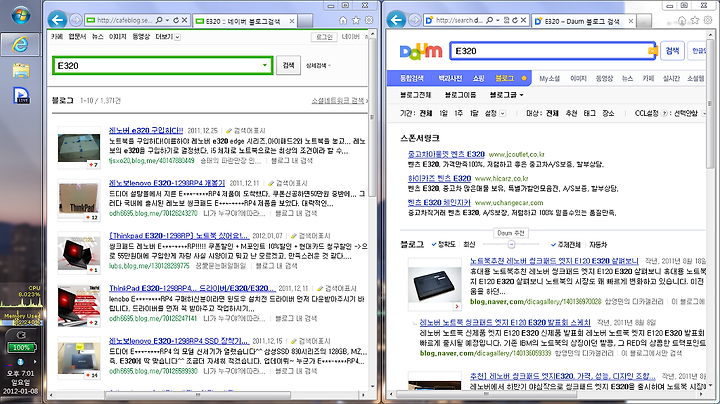
Task: Open Internet Explorer from the taskbar
Action: pyautogui.click(x=20, y=44)
